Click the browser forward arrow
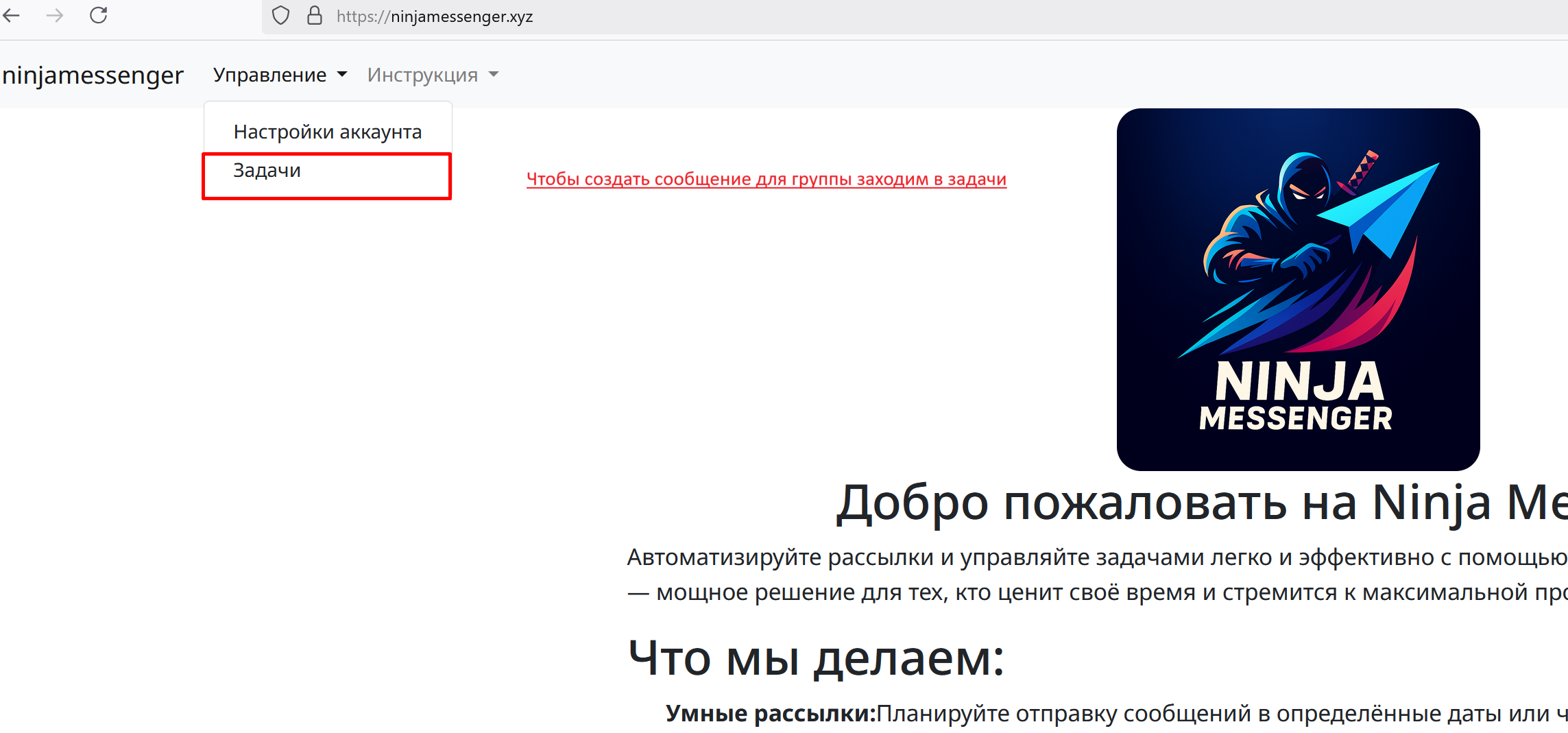 tap(55, 16)
